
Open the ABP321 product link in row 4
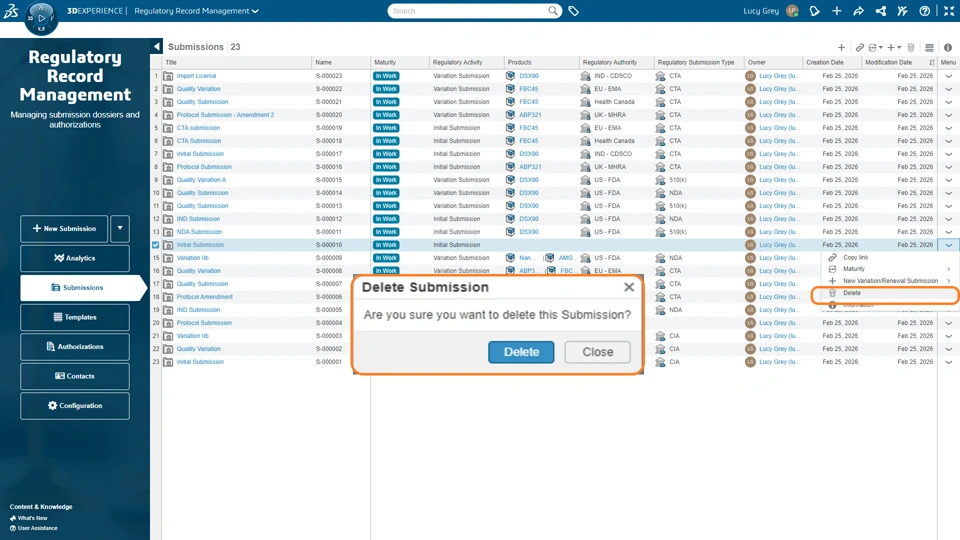pyautogui.click(x=530, y=115)
